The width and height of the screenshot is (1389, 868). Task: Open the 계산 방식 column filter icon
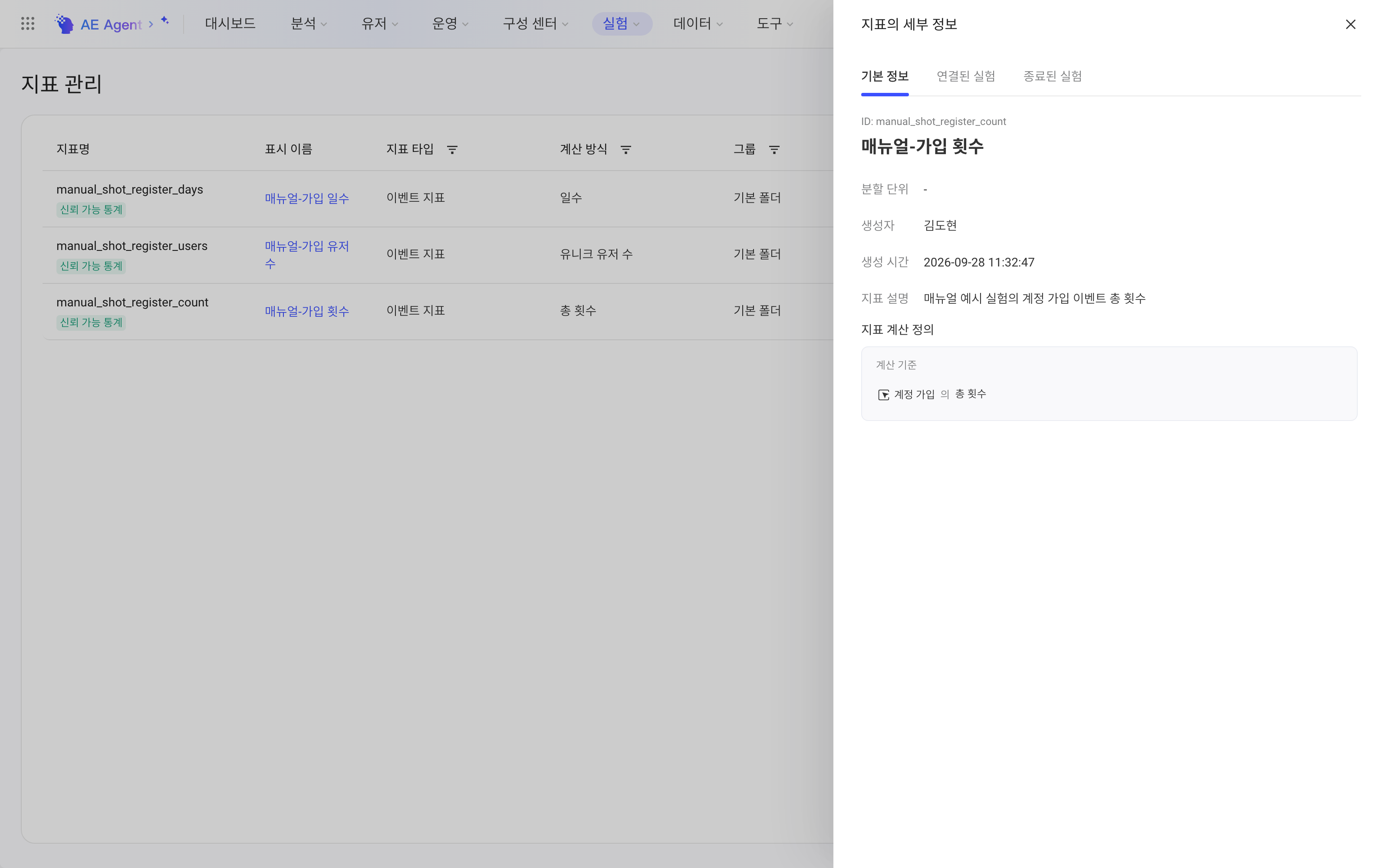(x=625, y=149)
